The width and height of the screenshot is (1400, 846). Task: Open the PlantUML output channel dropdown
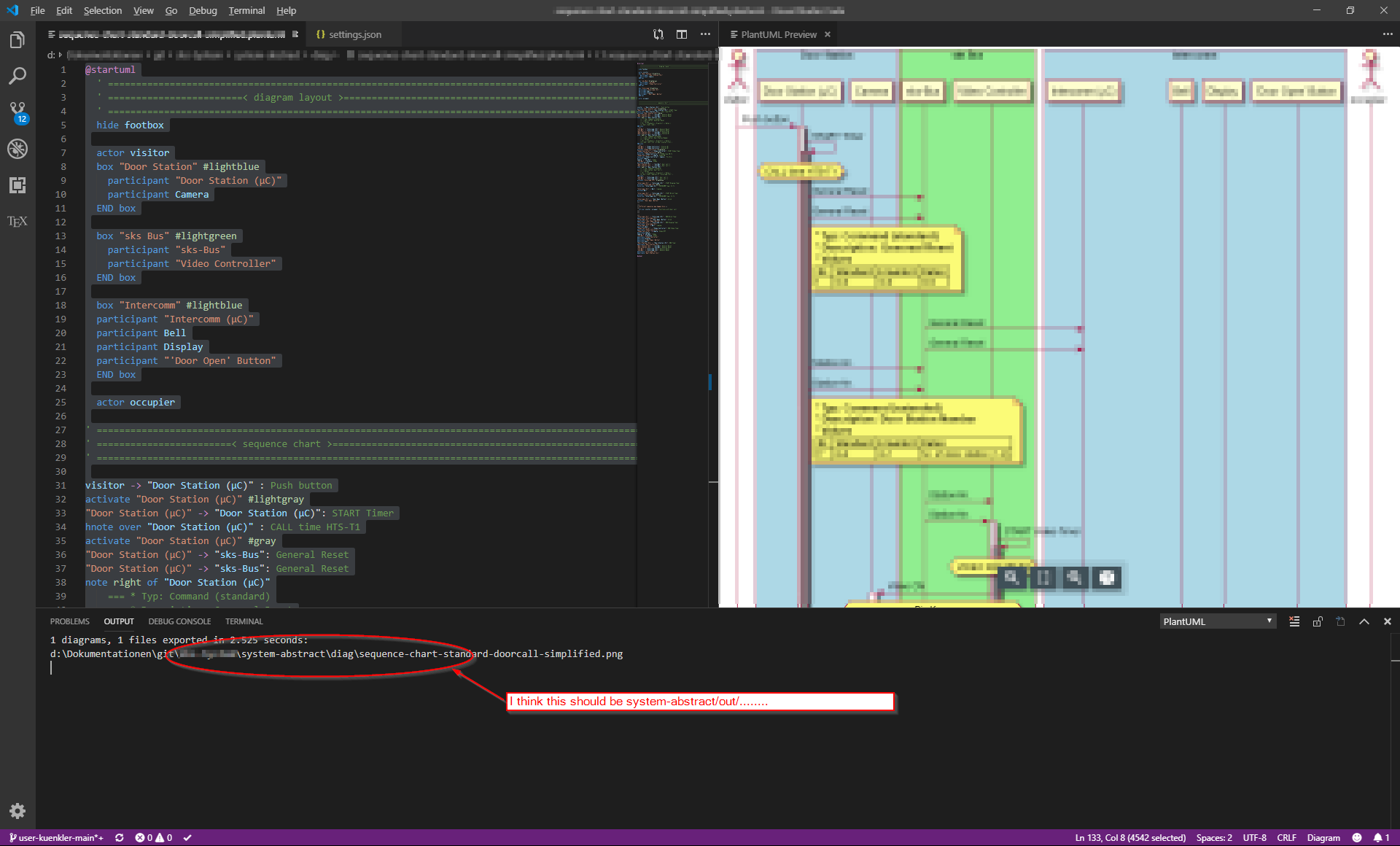point(1217,621)
